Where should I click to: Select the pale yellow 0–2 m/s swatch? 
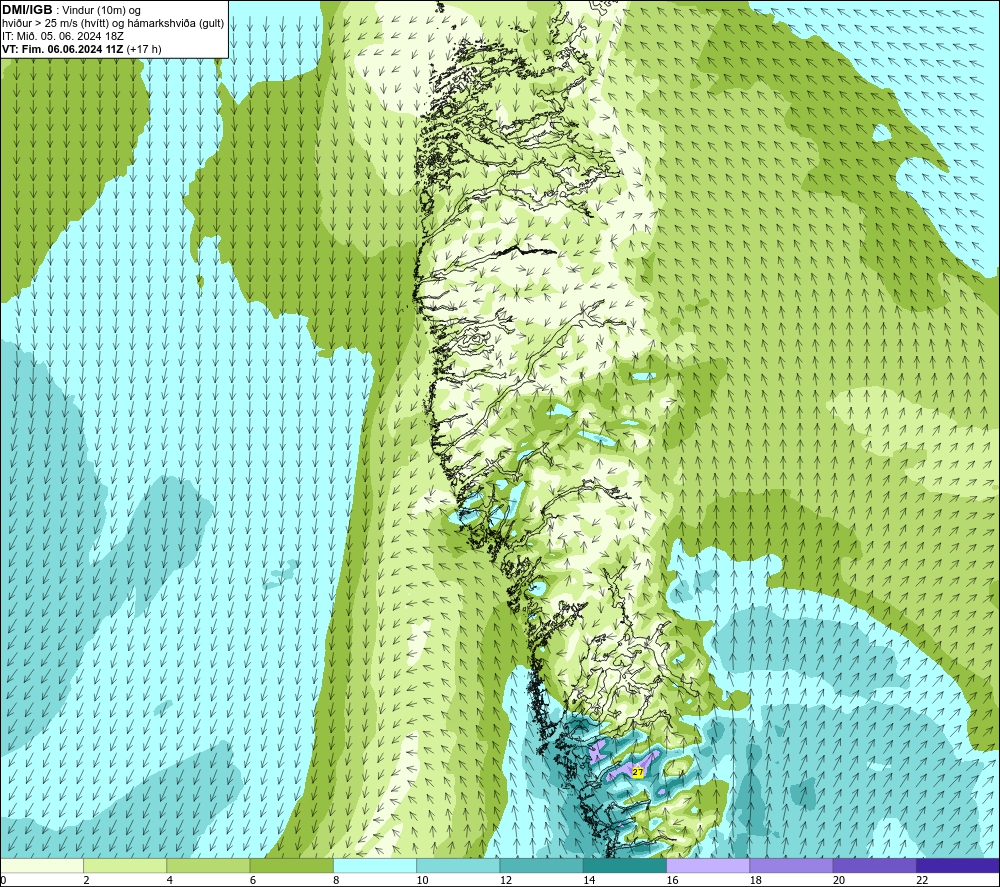point(42,865)
